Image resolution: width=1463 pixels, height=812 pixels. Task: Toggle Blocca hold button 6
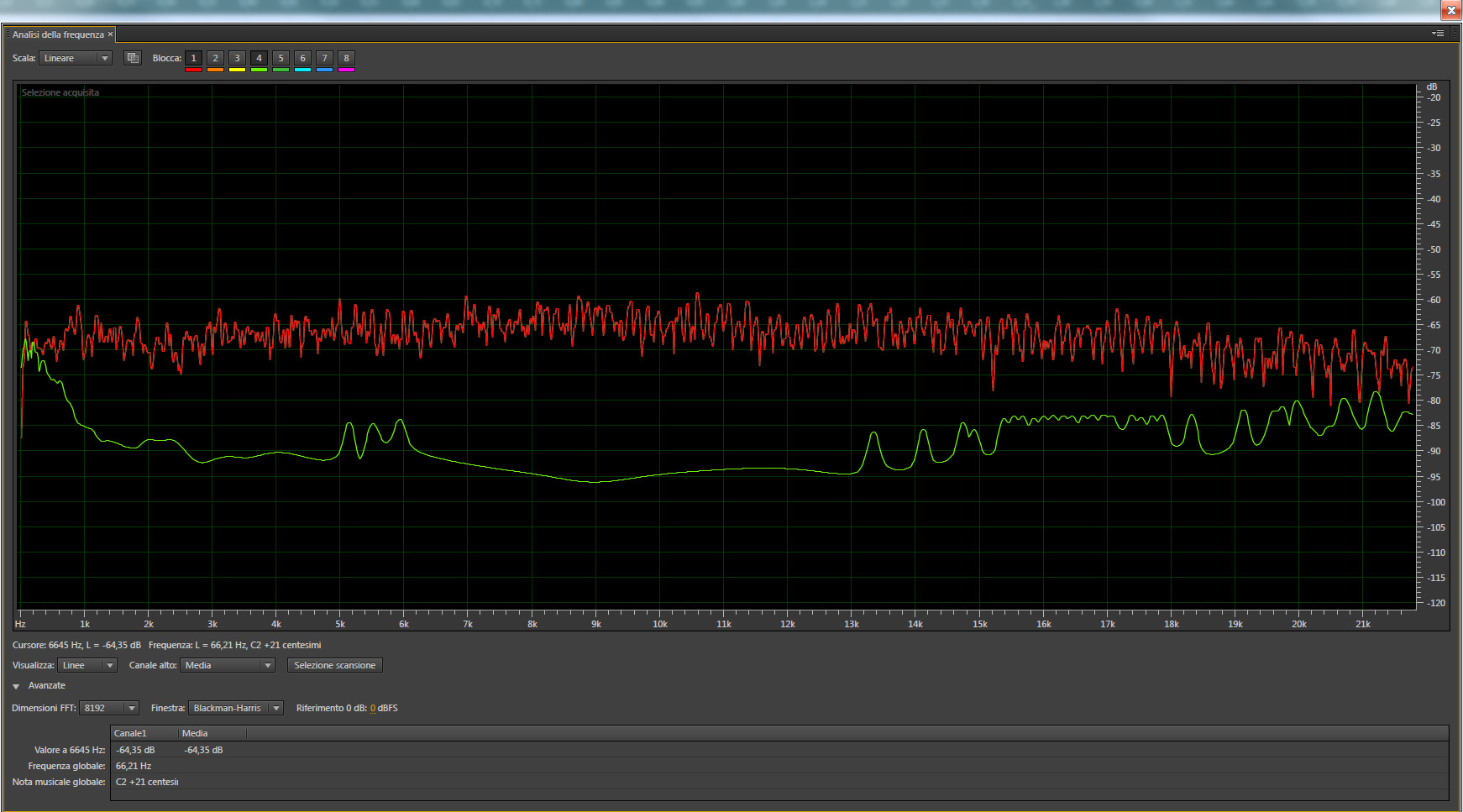point(302,58)
